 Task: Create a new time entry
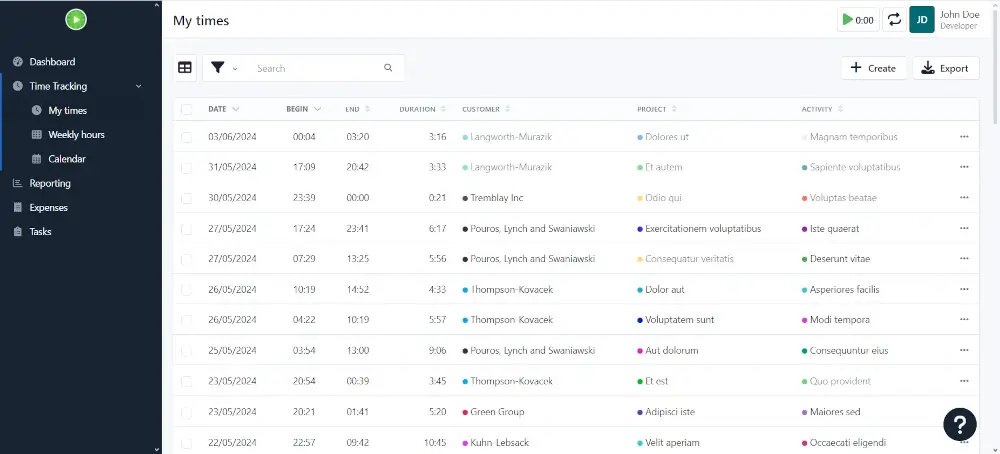[x=873, y=68]
